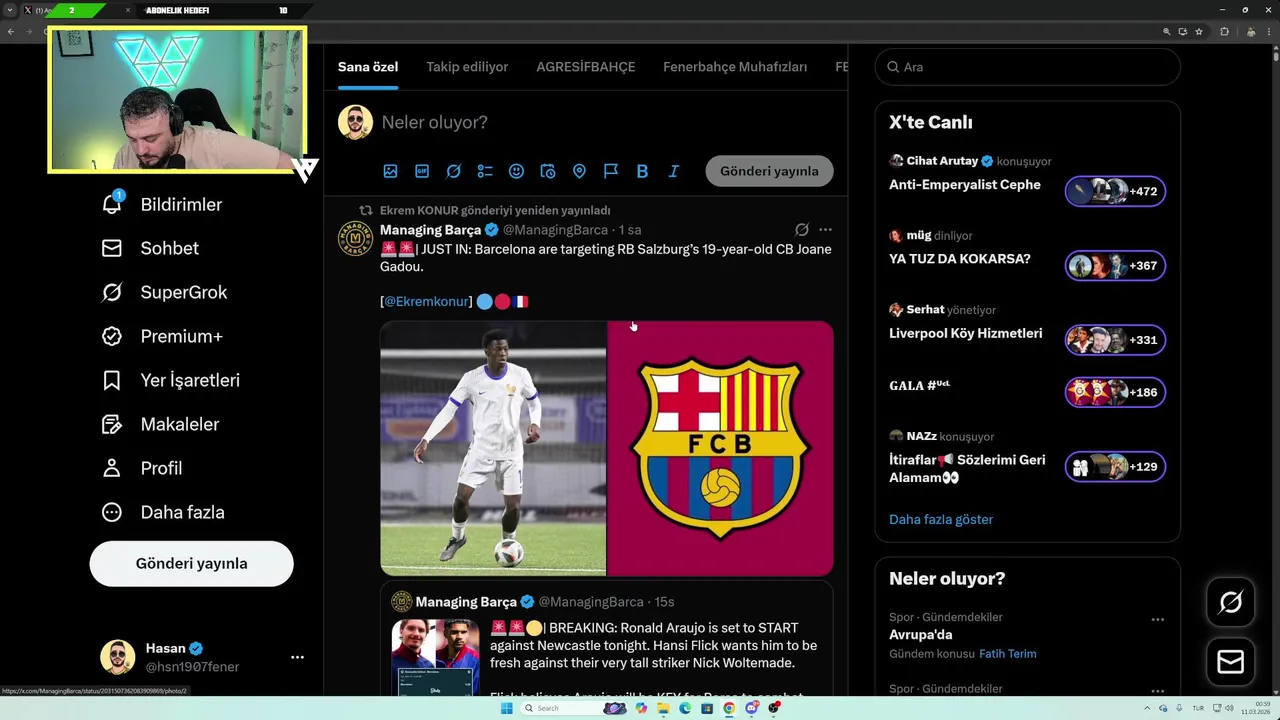This screenshot has width=1280, height=720.
Task: Open Yer İşaretleri bookmarks
Action: (170, 380)
